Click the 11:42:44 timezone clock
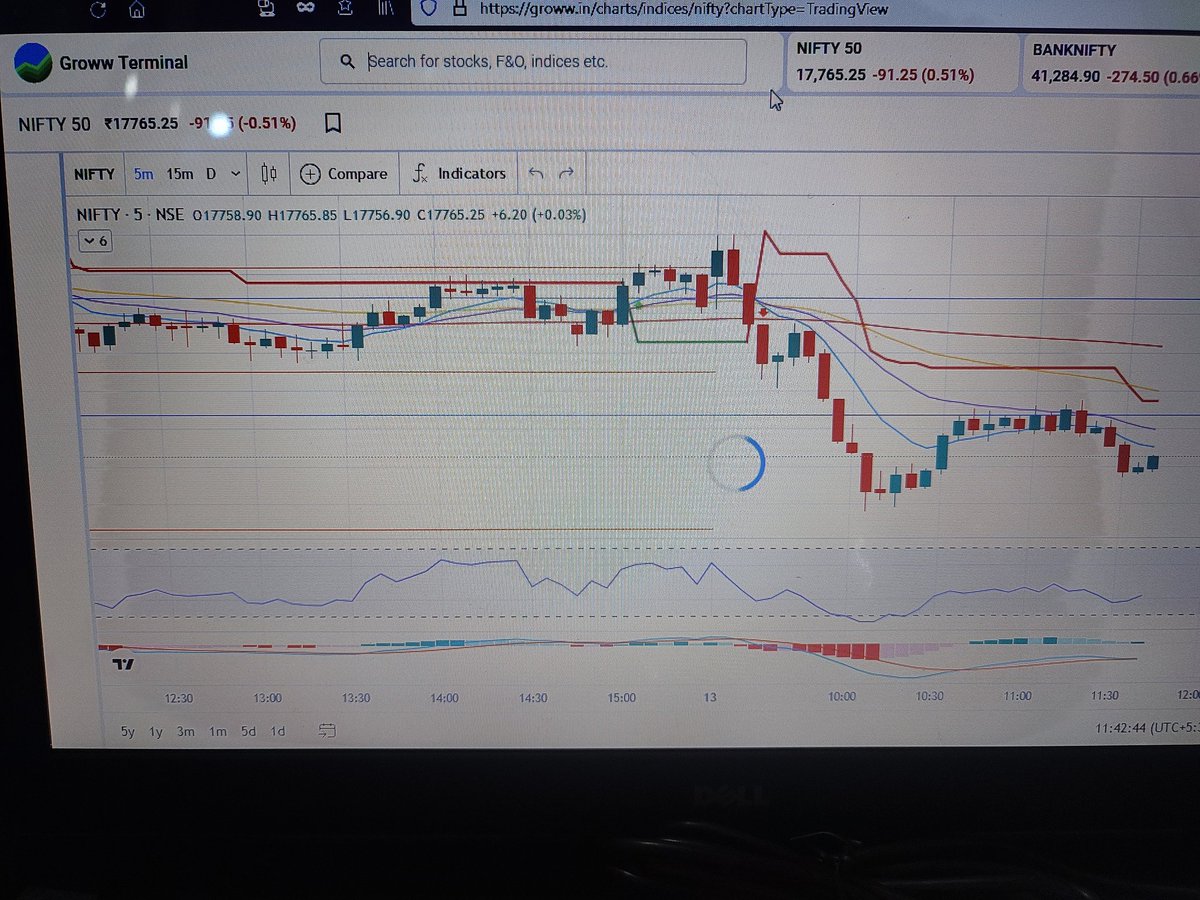The image size is (1200, 900). pos(1146,731)
